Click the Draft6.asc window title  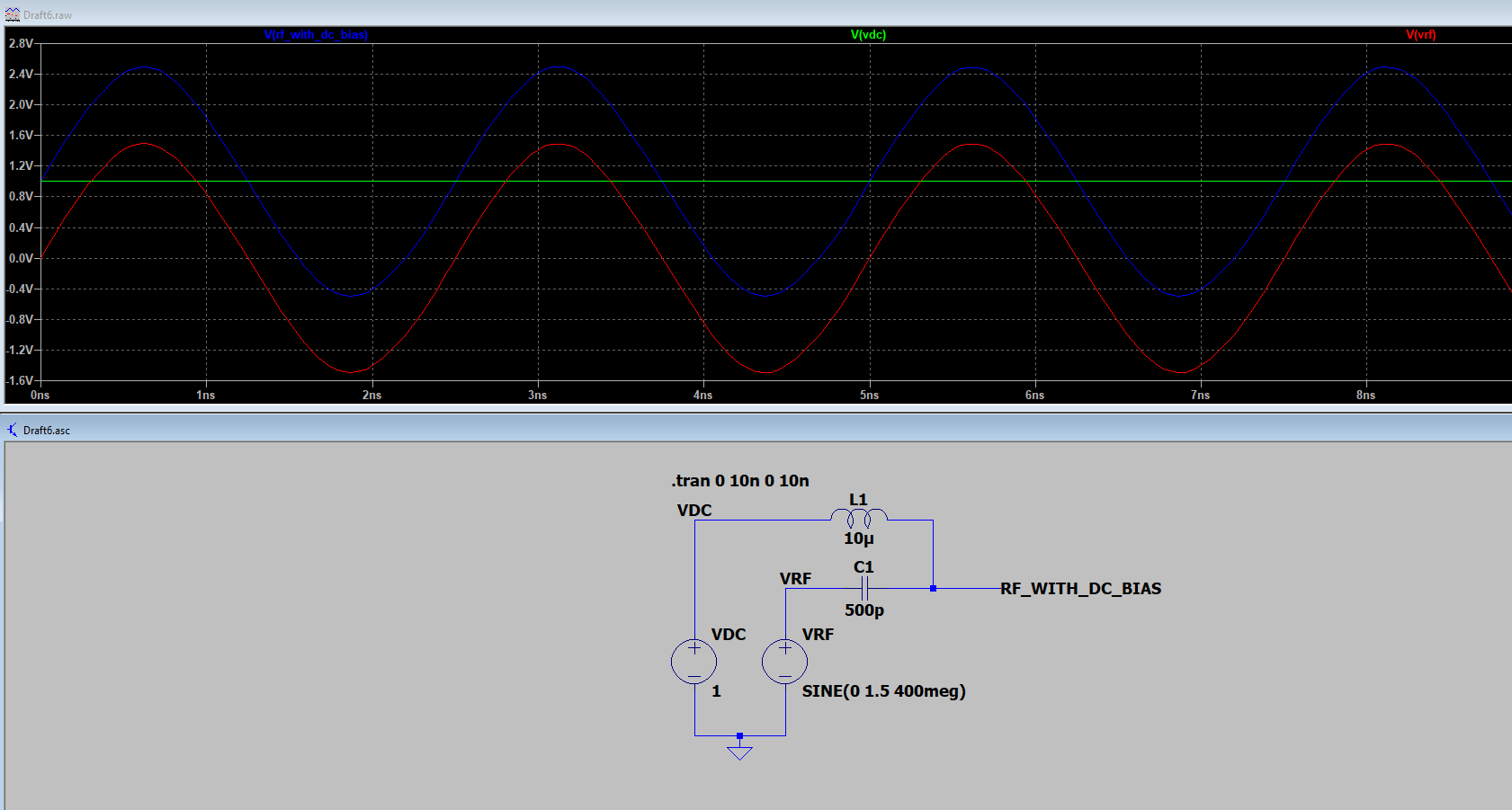[47, 431]
